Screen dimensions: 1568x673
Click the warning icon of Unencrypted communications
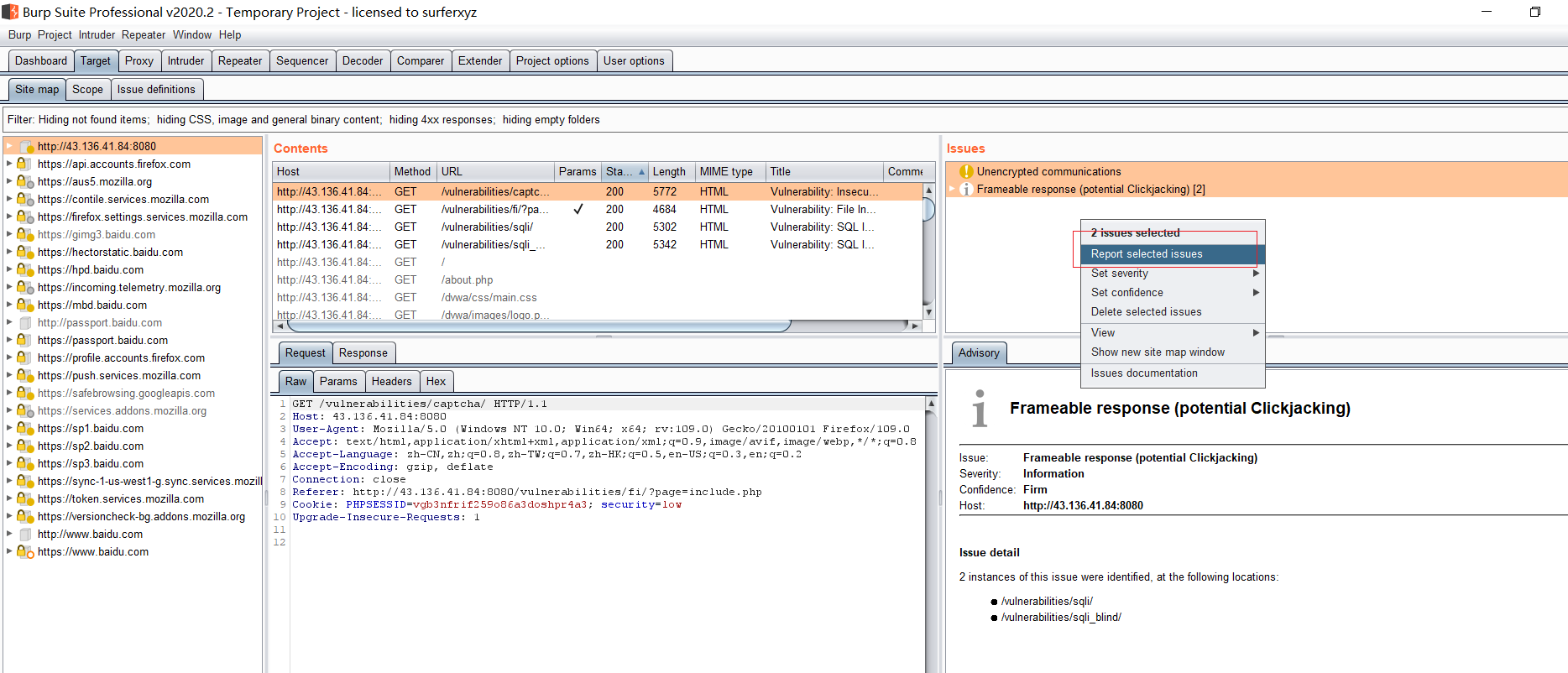coord(966,171)
